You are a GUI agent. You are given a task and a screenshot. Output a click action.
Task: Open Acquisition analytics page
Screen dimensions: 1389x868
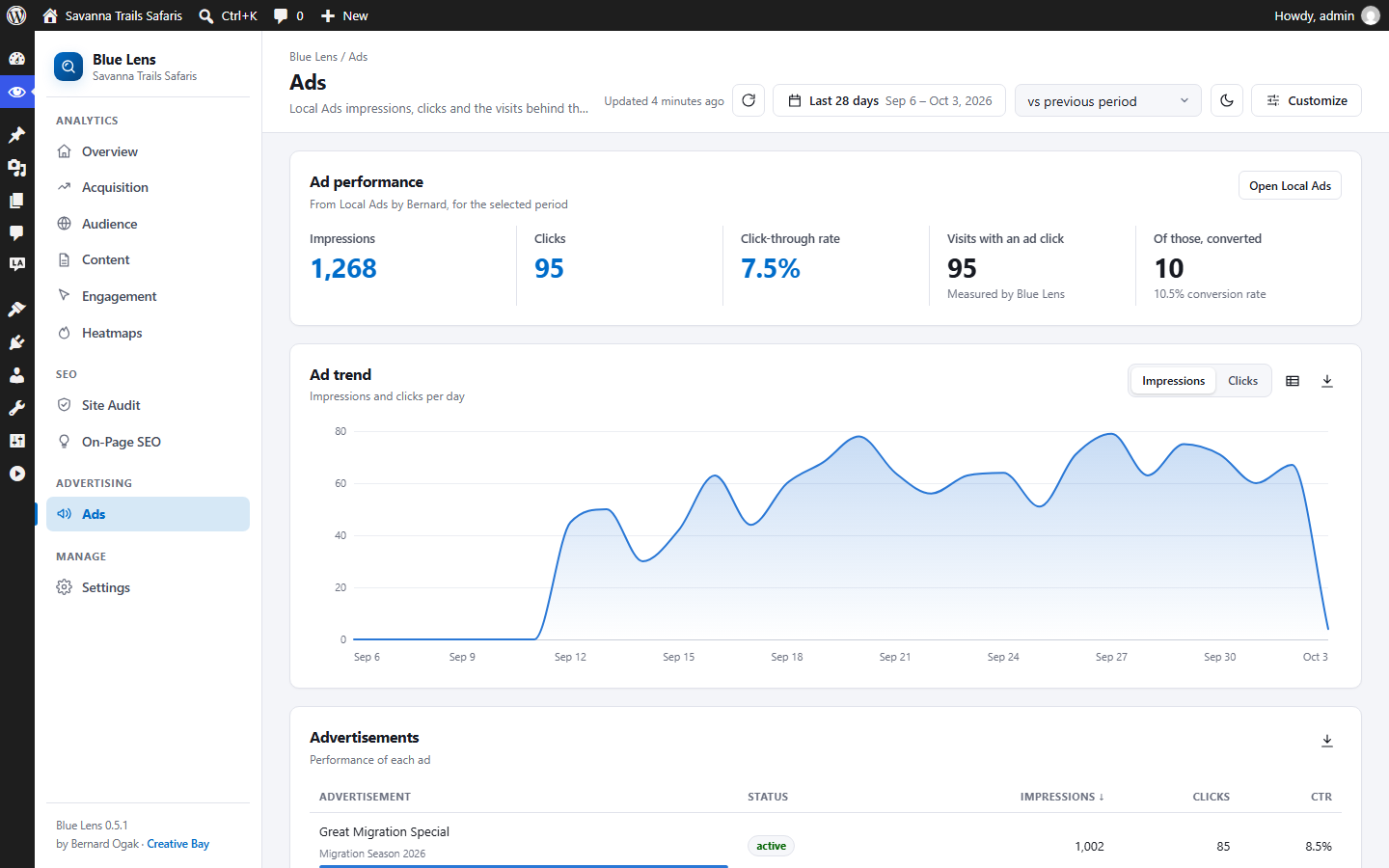(148, 187)
